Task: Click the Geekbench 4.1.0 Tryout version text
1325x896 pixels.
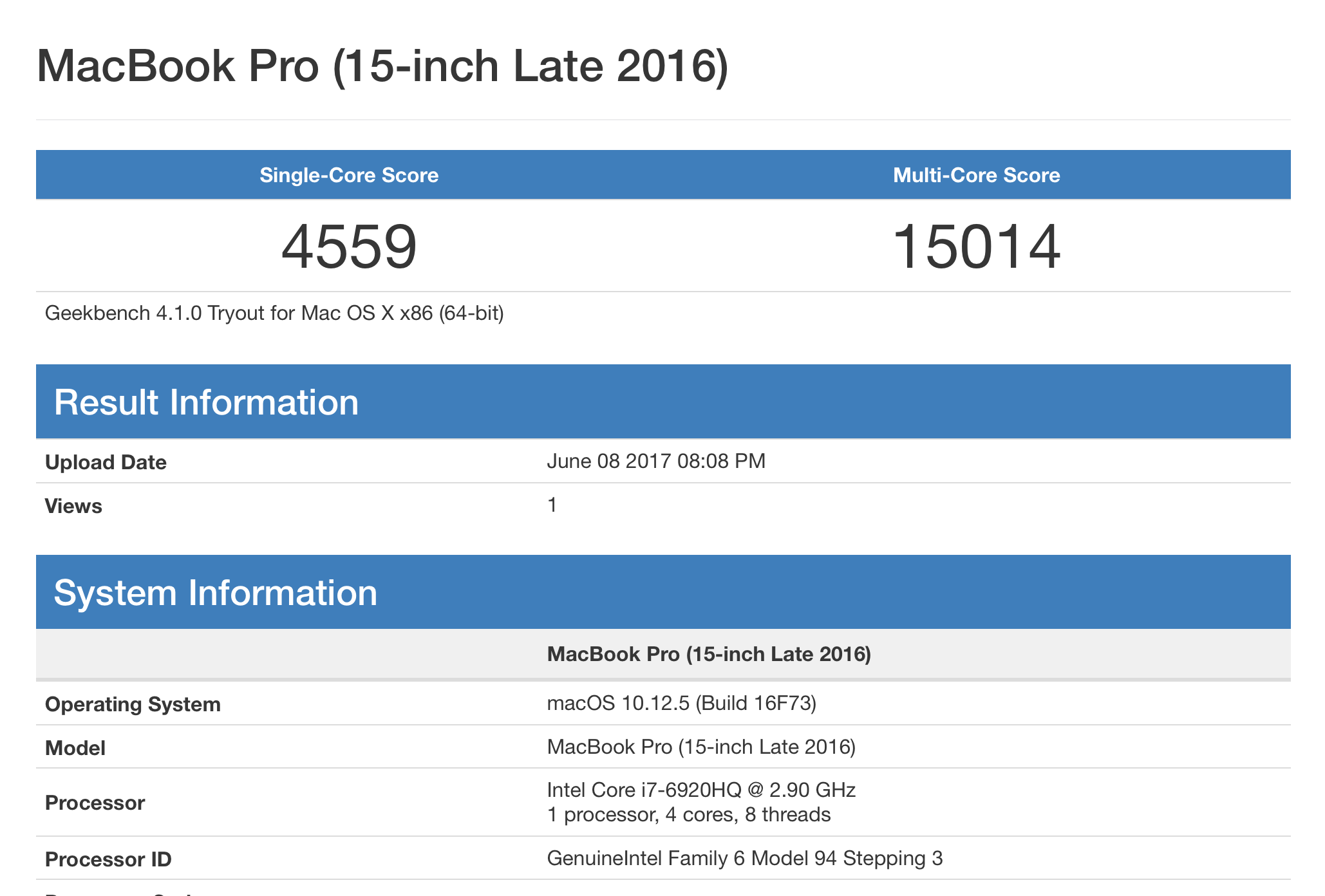Action: [274, 313]
